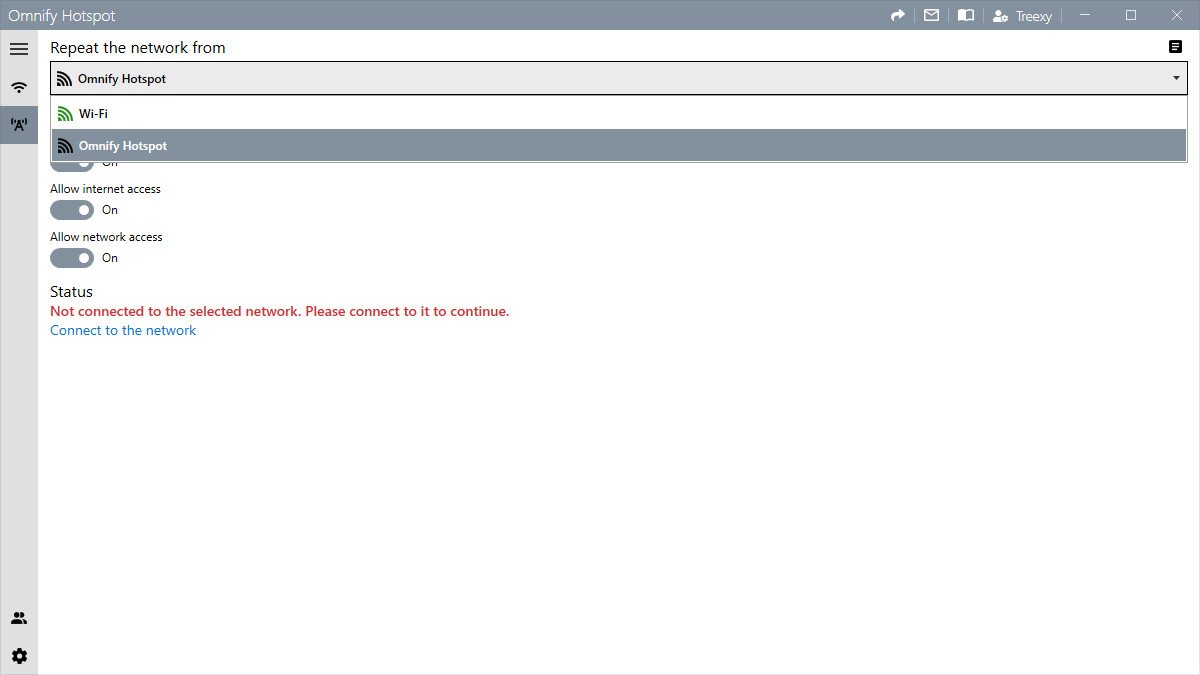This screenshot has width=1200, height=675.
Task: Toggle Allow network access off
Action: coord(71,258)
